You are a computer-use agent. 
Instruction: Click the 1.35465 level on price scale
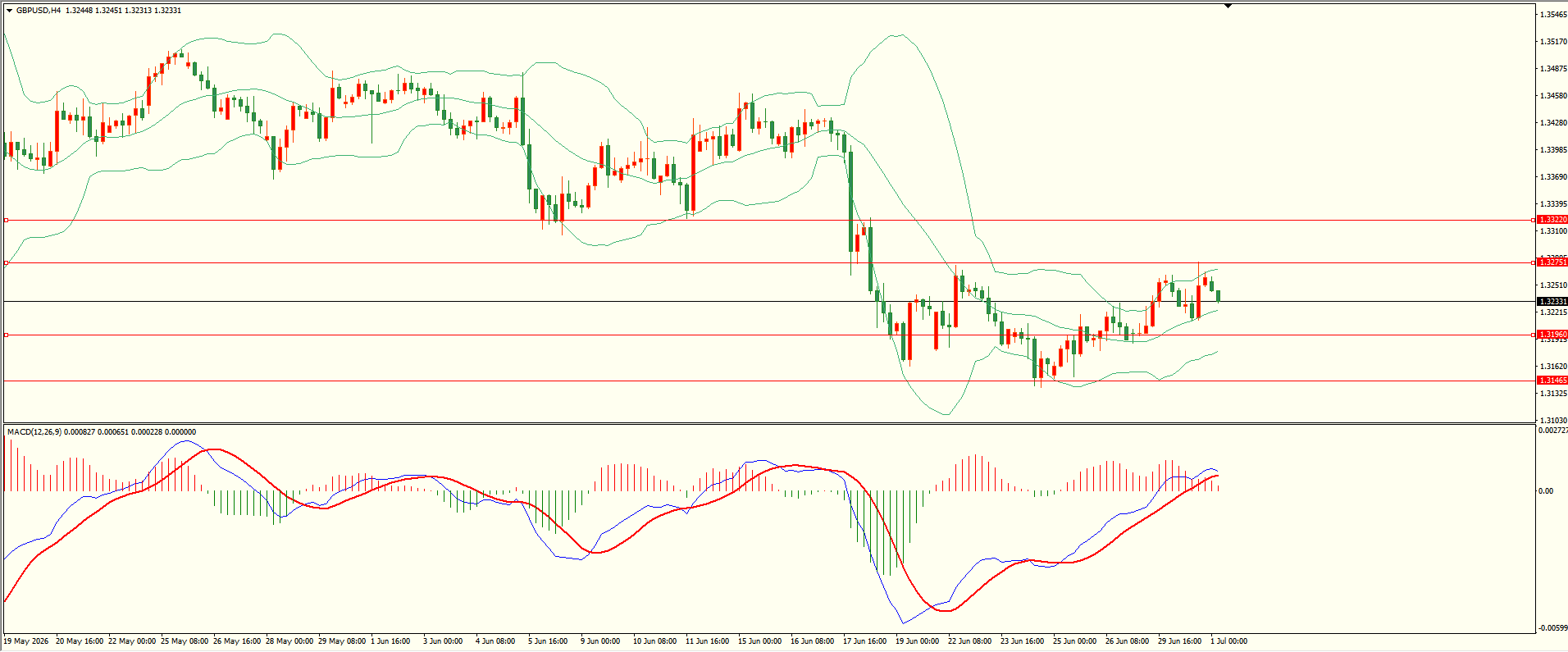1554,15
